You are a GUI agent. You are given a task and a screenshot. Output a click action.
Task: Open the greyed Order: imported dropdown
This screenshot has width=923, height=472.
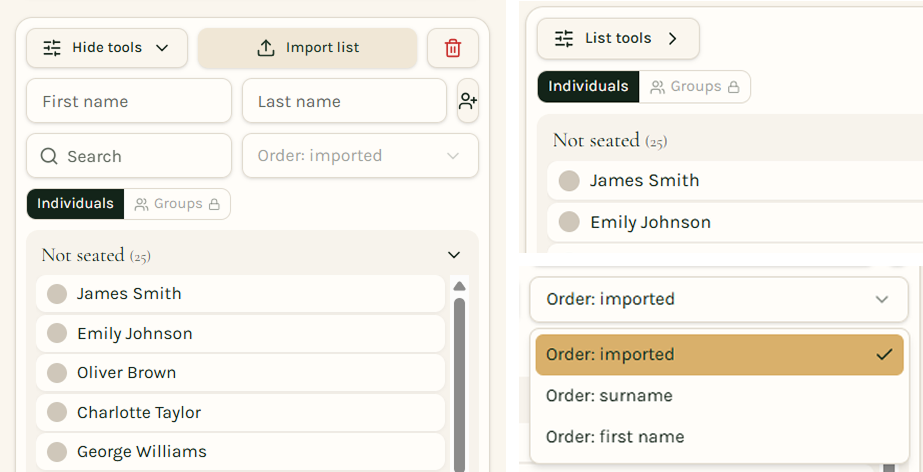tap(360, 155)
